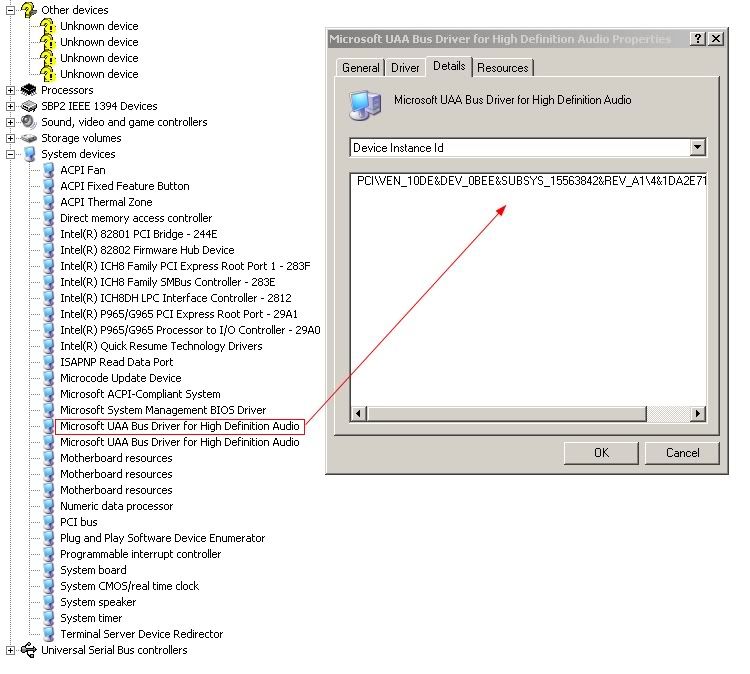Image resolution: width=750 pixels, height=674 pixels.
Task: Collapse the System devices category
Action: 10,154
